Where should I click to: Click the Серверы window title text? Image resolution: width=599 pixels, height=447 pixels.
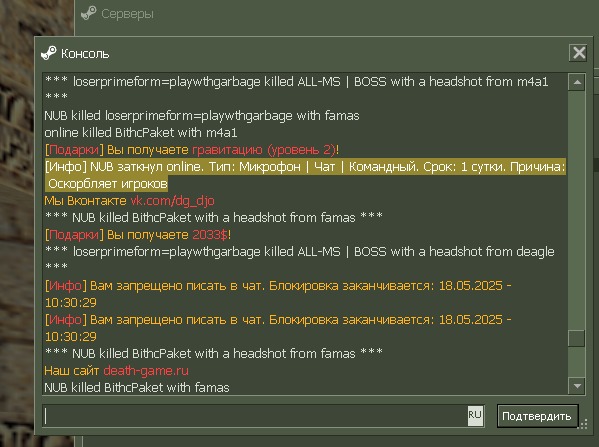coord(127,14)
